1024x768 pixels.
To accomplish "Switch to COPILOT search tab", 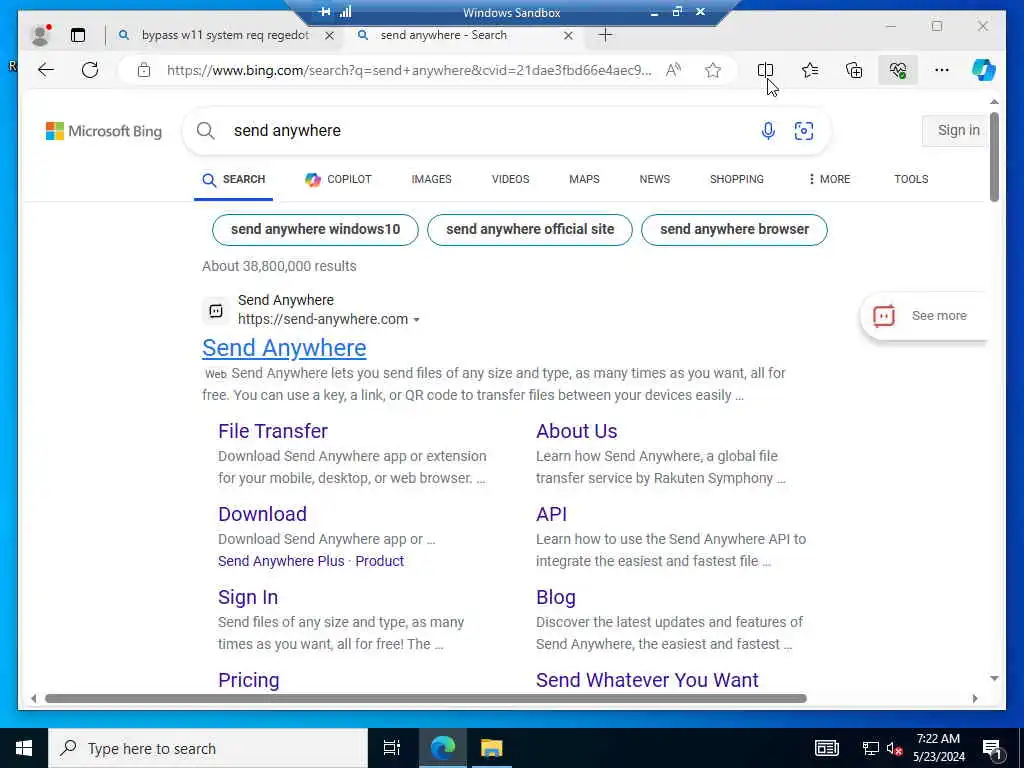I will click(338, 179).
